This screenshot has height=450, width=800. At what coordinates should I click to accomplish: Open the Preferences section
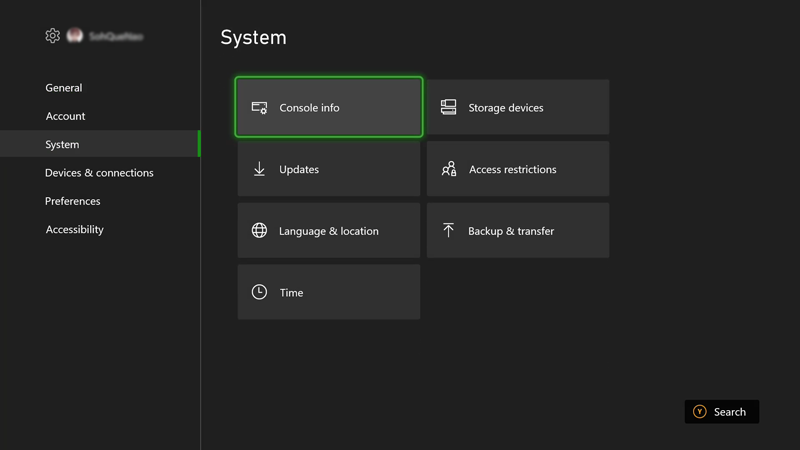(72, 201)
